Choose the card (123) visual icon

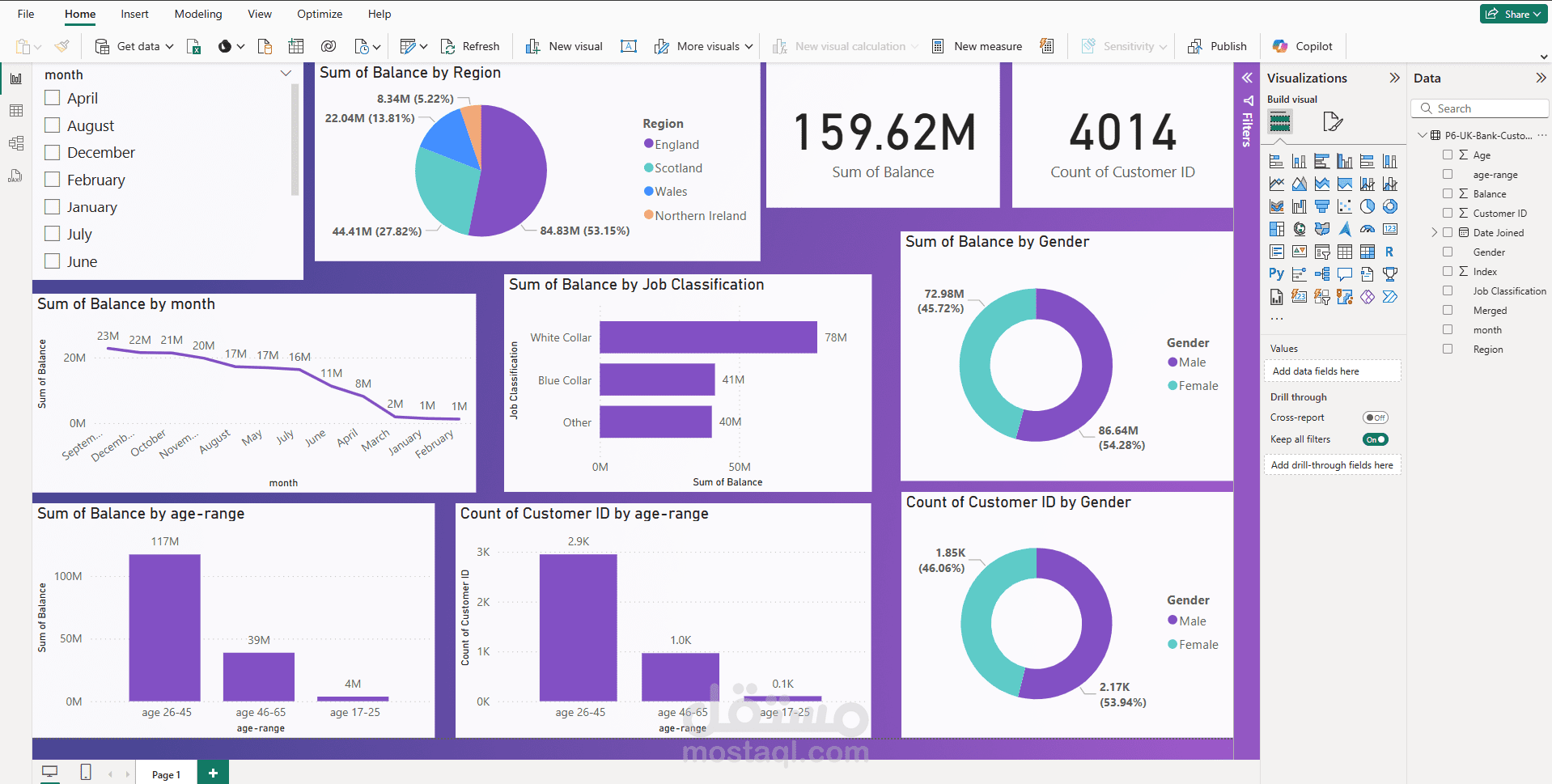[1390, 229]
